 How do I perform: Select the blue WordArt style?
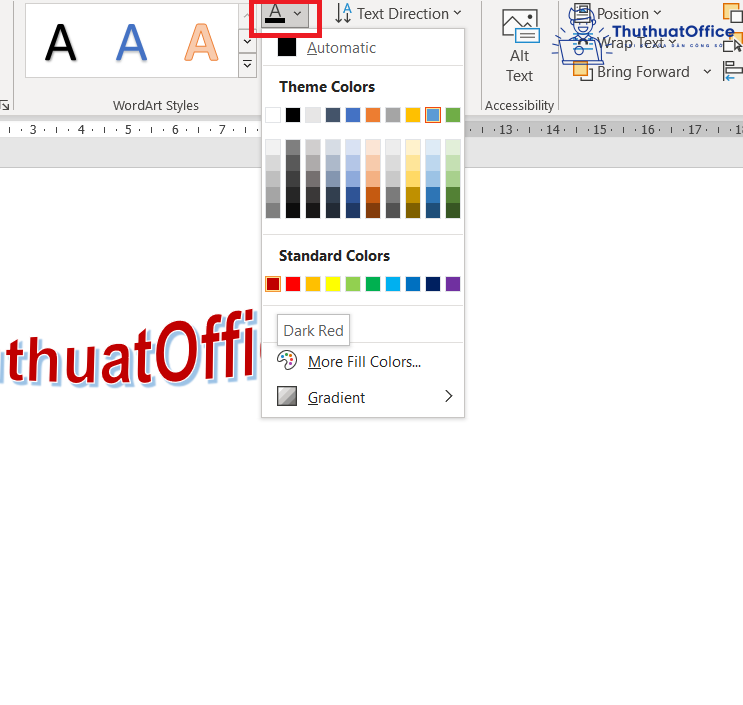pos(131,43)
